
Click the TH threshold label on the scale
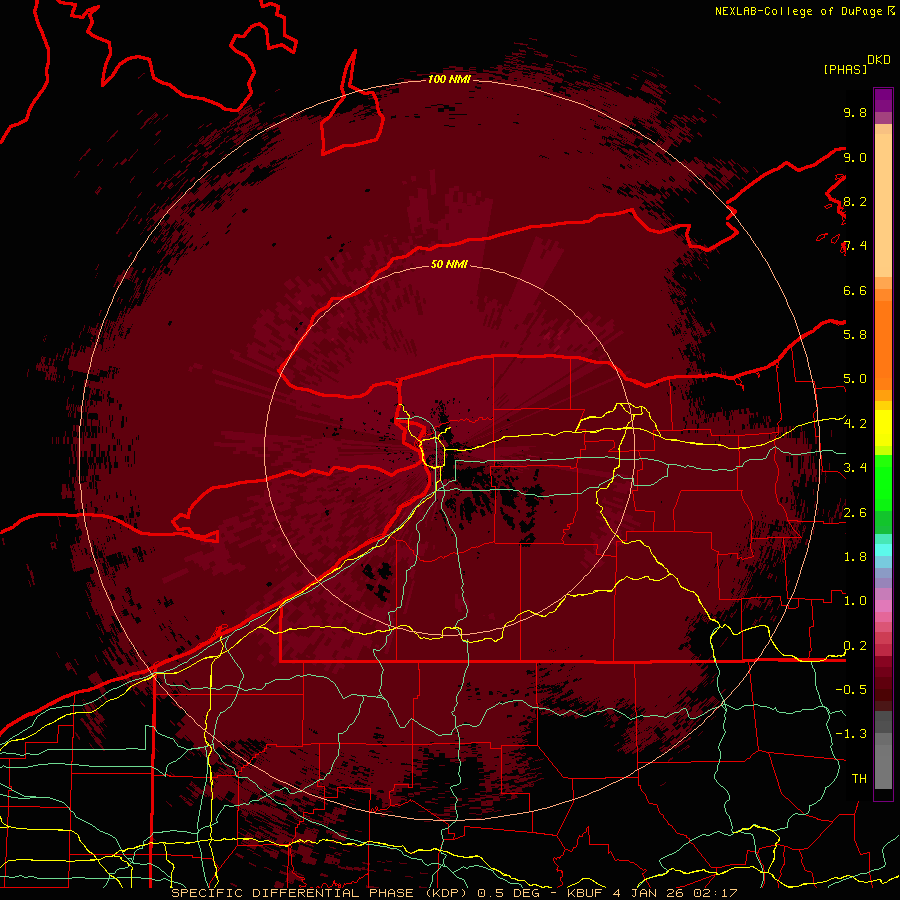(x=859, y=779)
